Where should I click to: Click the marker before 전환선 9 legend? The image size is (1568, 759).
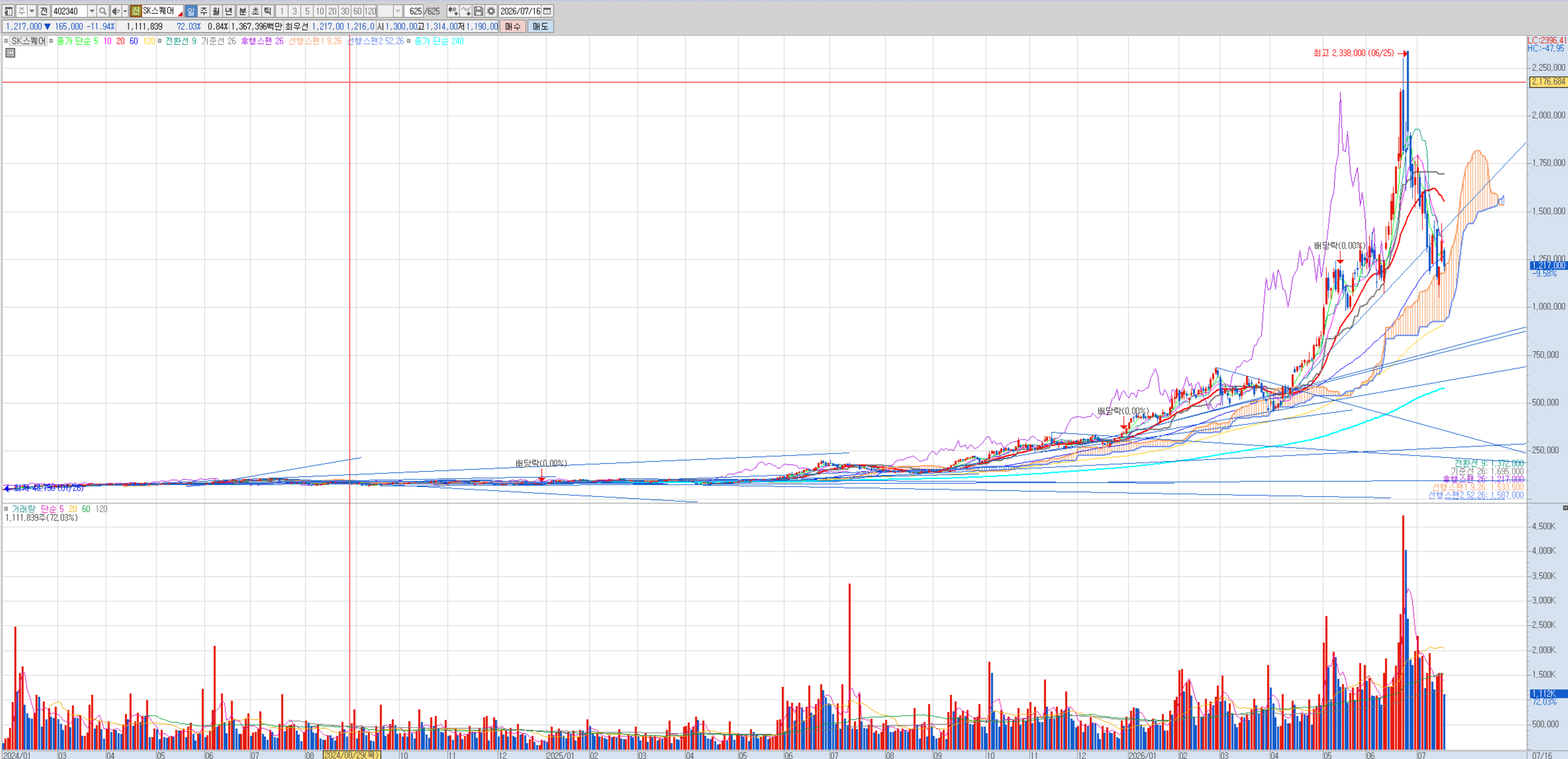tap(160, 41)
